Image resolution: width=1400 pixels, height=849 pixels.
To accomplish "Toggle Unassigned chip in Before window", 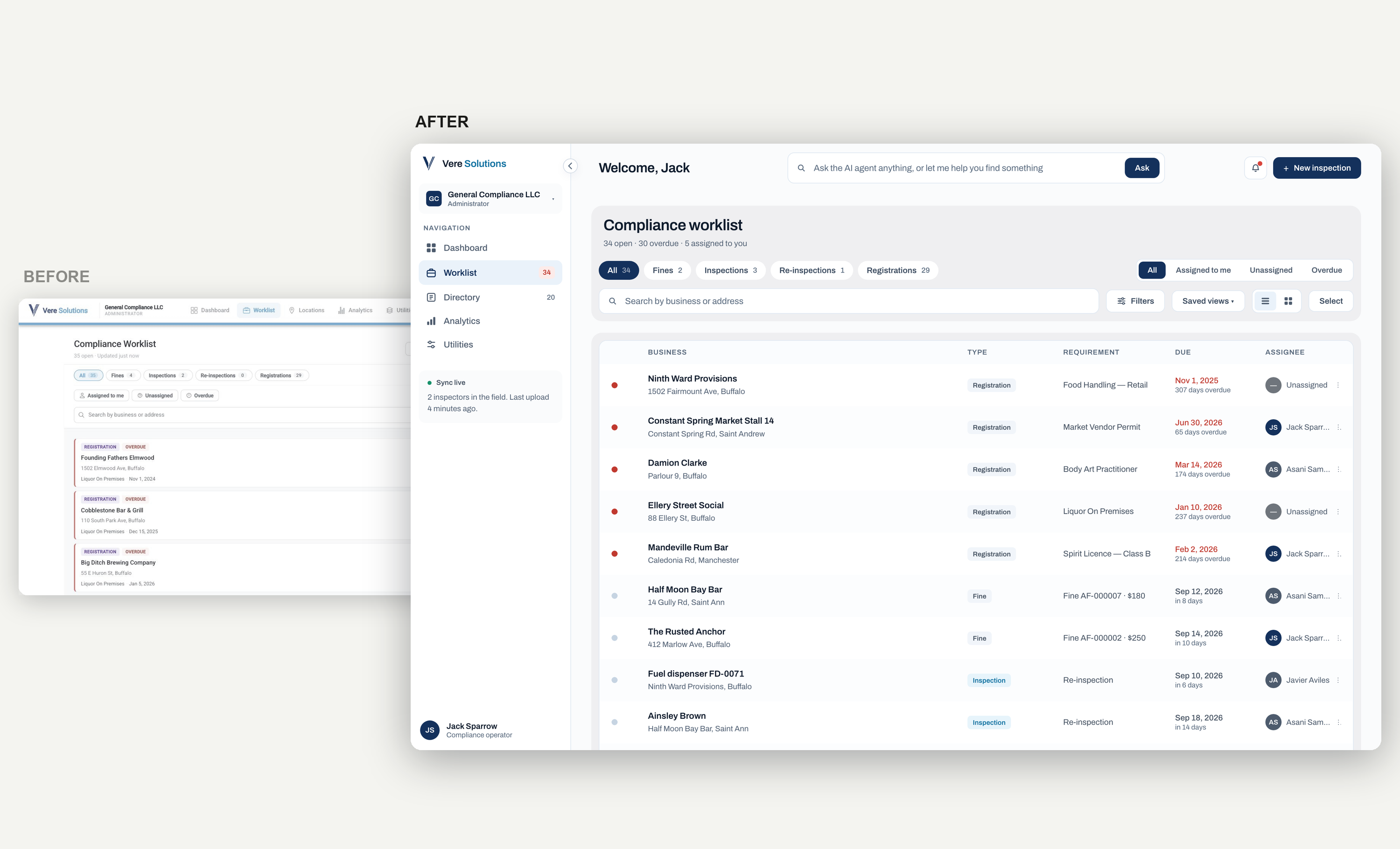I will point(154,396).
